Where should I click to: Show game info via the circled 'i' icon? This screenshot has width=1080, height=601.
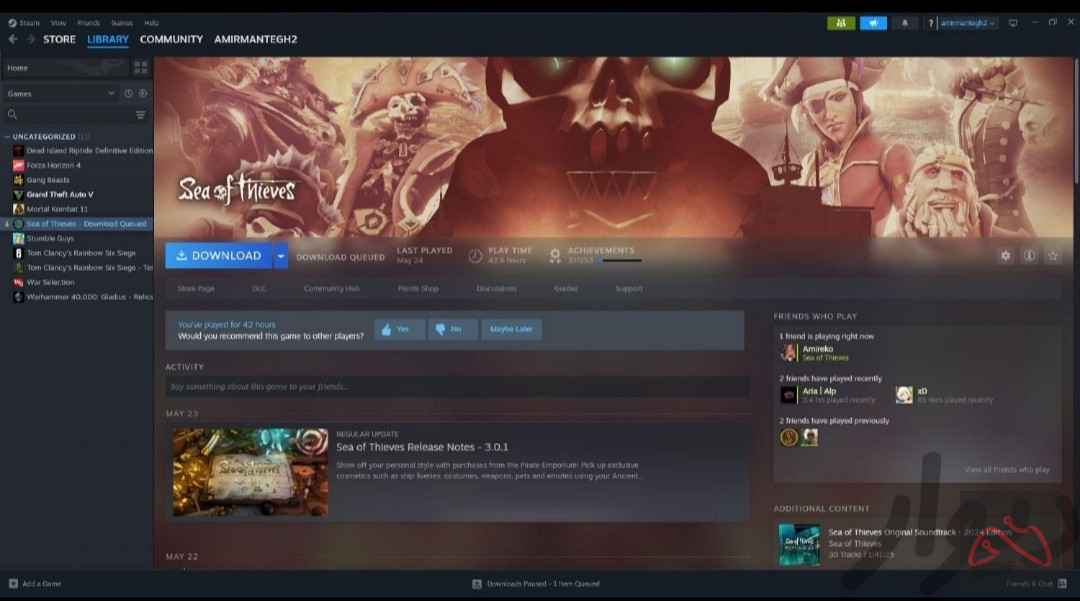[1029, 256]
